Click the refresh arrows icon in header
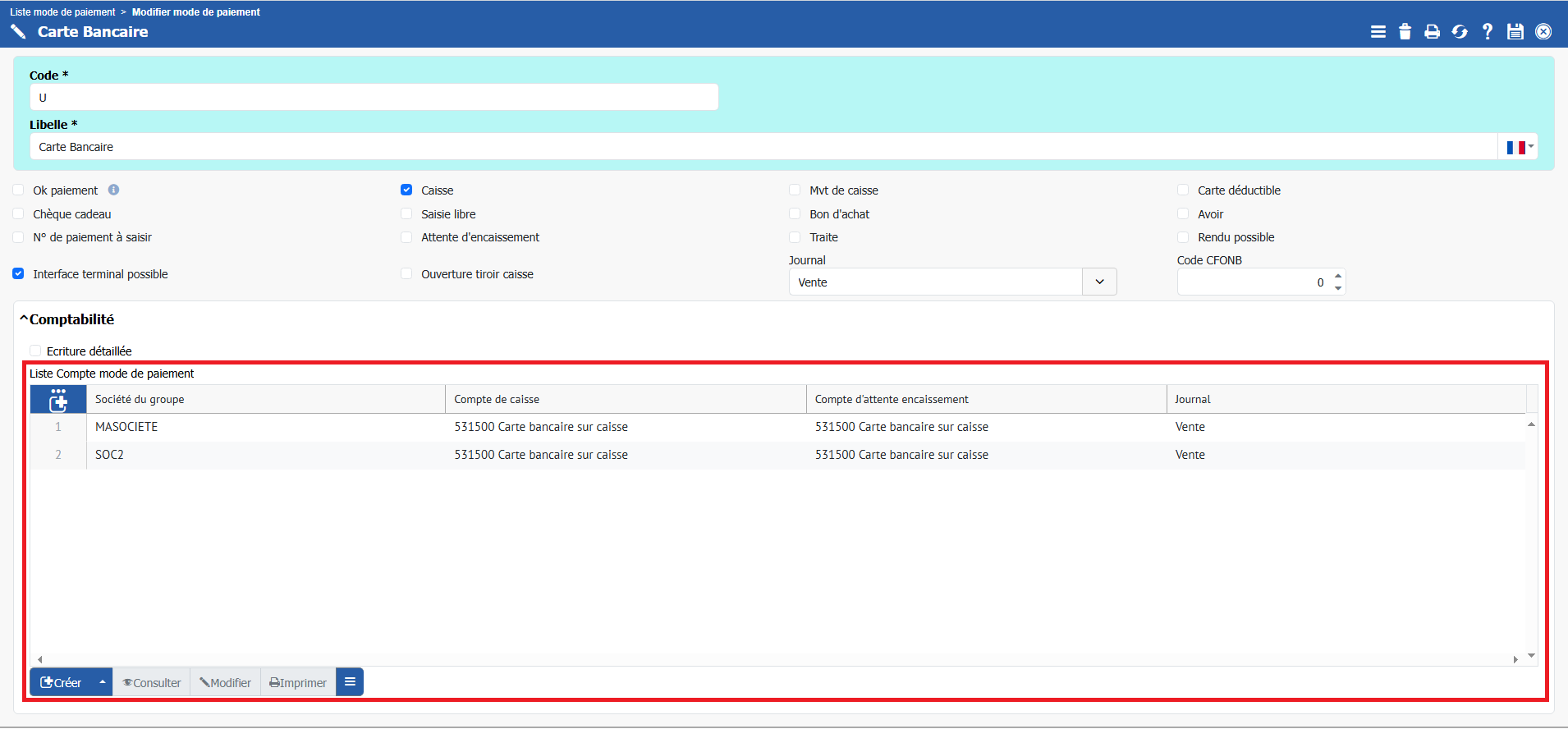 pyautogui.click(x=1460, y=32)
